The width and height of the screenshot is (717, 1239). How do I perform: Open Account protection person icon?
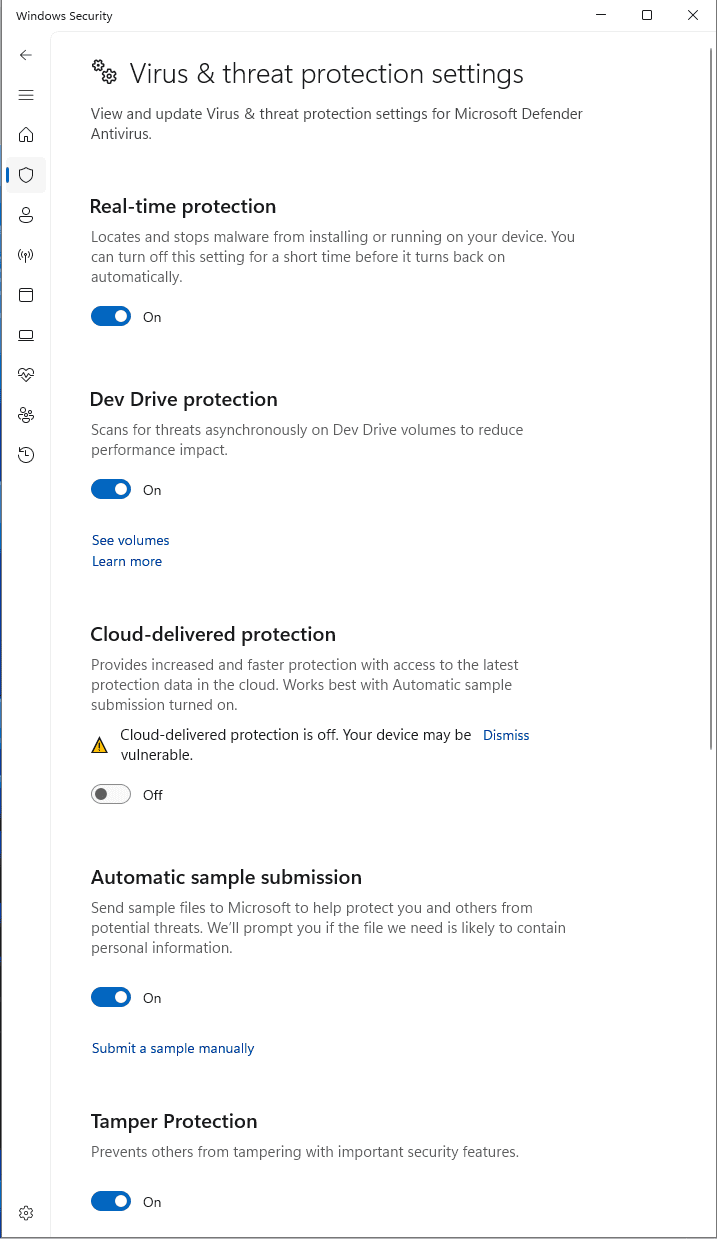[26, 215]
